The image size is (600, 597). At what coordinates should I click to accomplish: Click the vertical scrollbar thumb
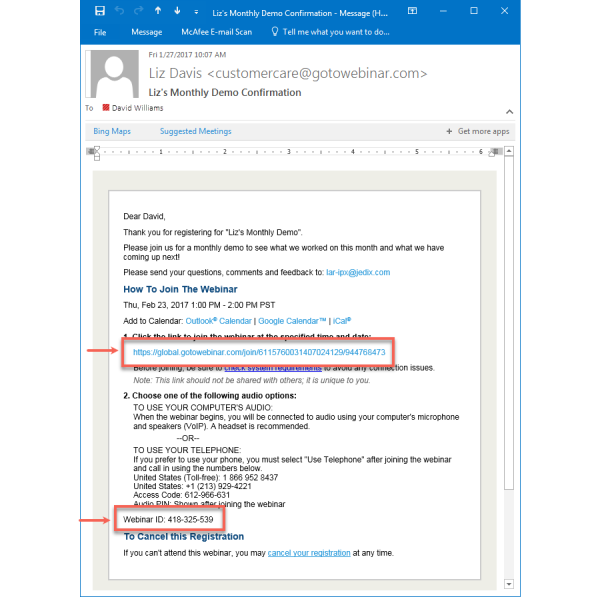tap(509, 323)
